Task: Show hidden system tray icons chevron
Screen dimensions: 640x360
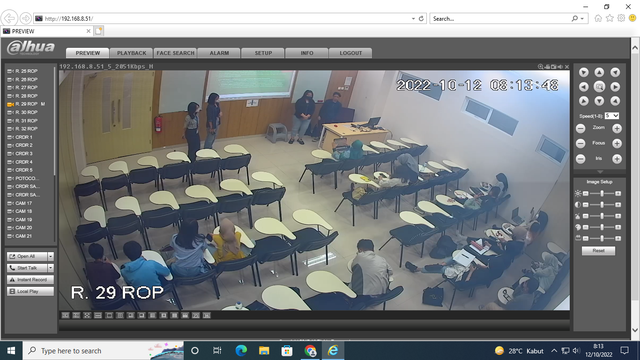Action: point(554,351)
